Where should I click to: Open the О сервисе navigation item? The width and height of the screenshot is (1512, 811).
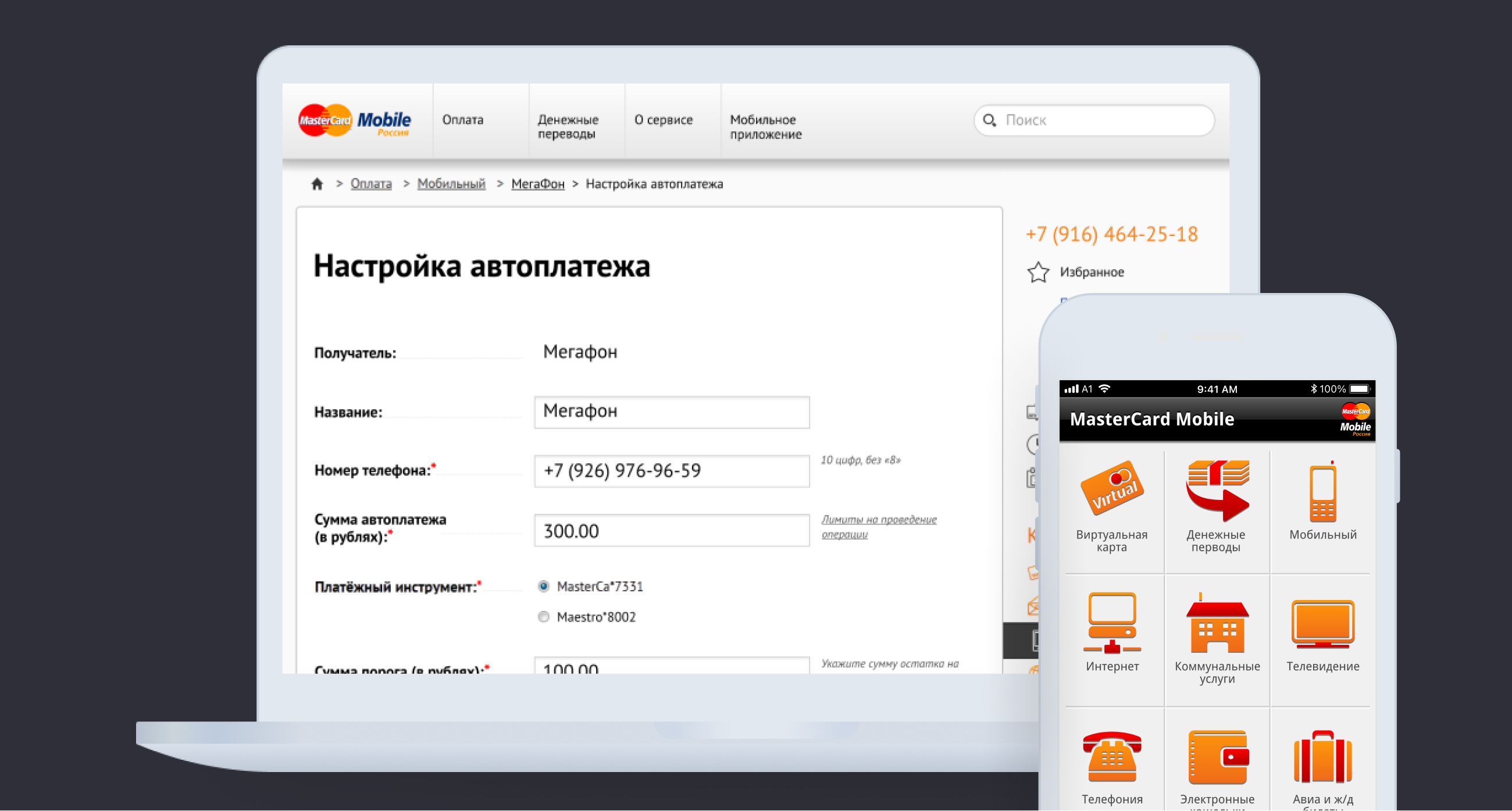[664, 120]
